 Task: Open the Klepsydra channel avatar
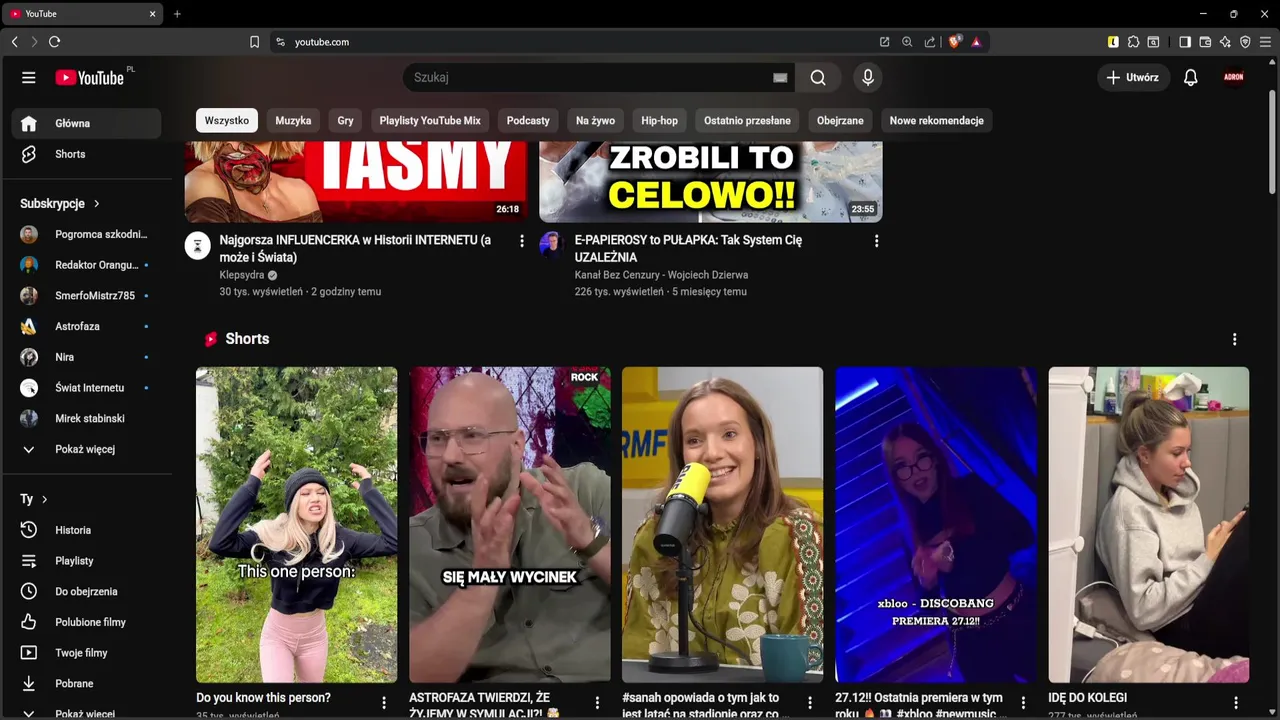(197, 245)
